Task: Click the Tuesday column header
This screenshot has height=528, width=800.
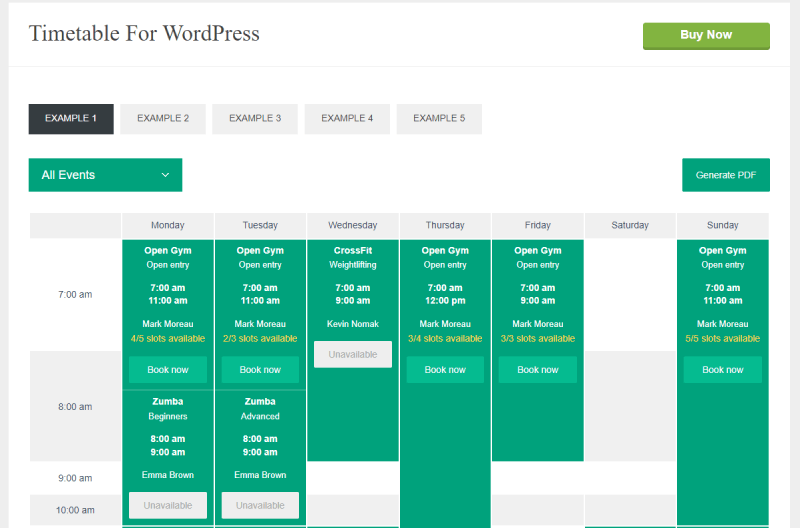Action: (x=260, y=225)
